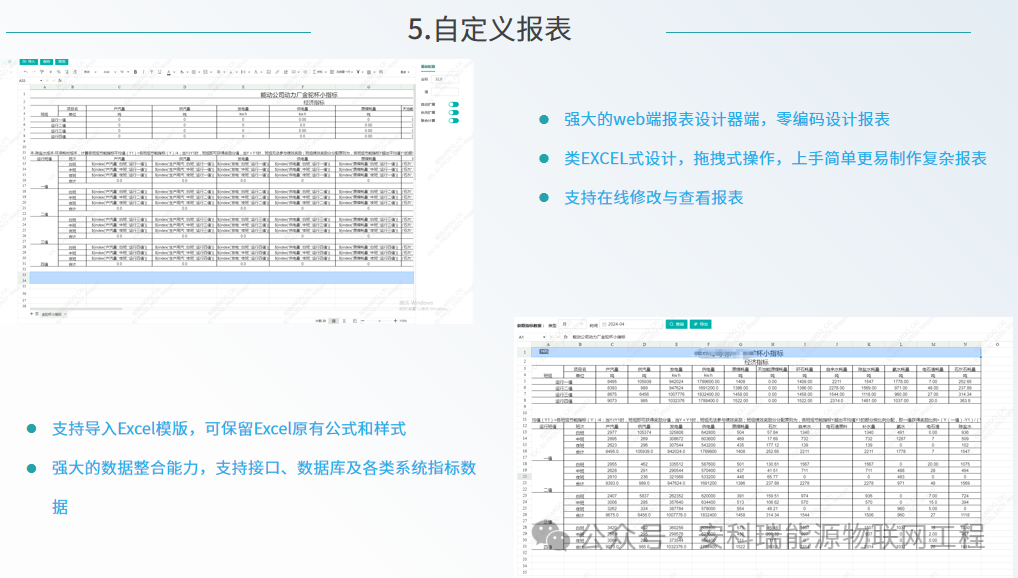Click column D header in report viewer
1018x578 pixels.
[644, 344]
